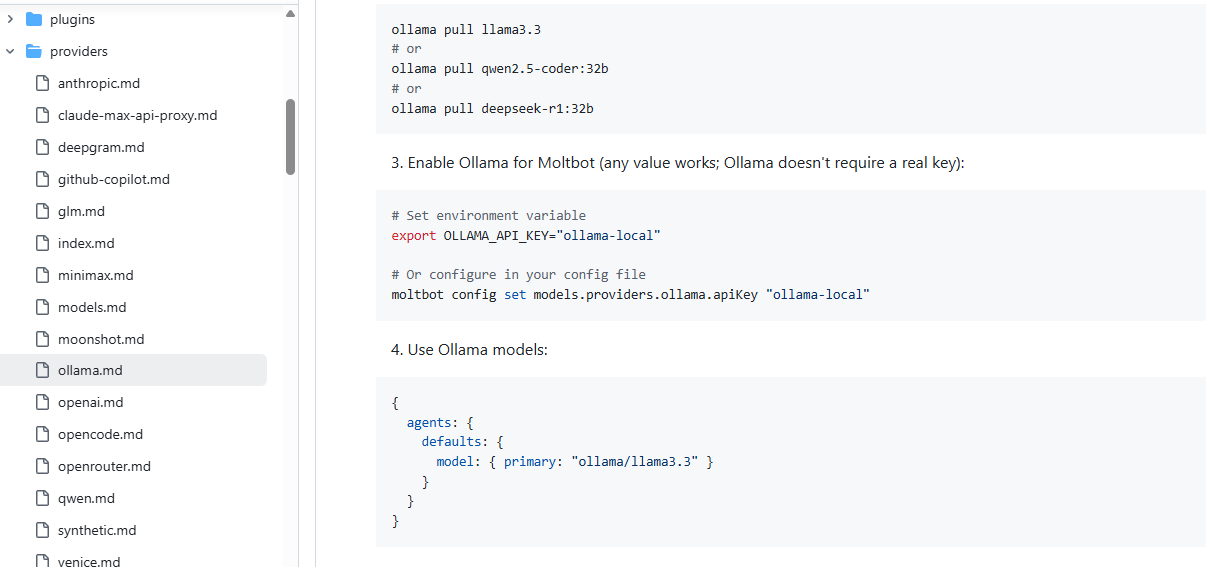Open the synthetic.md file
1206x567 pixels.
pos(97,530)
